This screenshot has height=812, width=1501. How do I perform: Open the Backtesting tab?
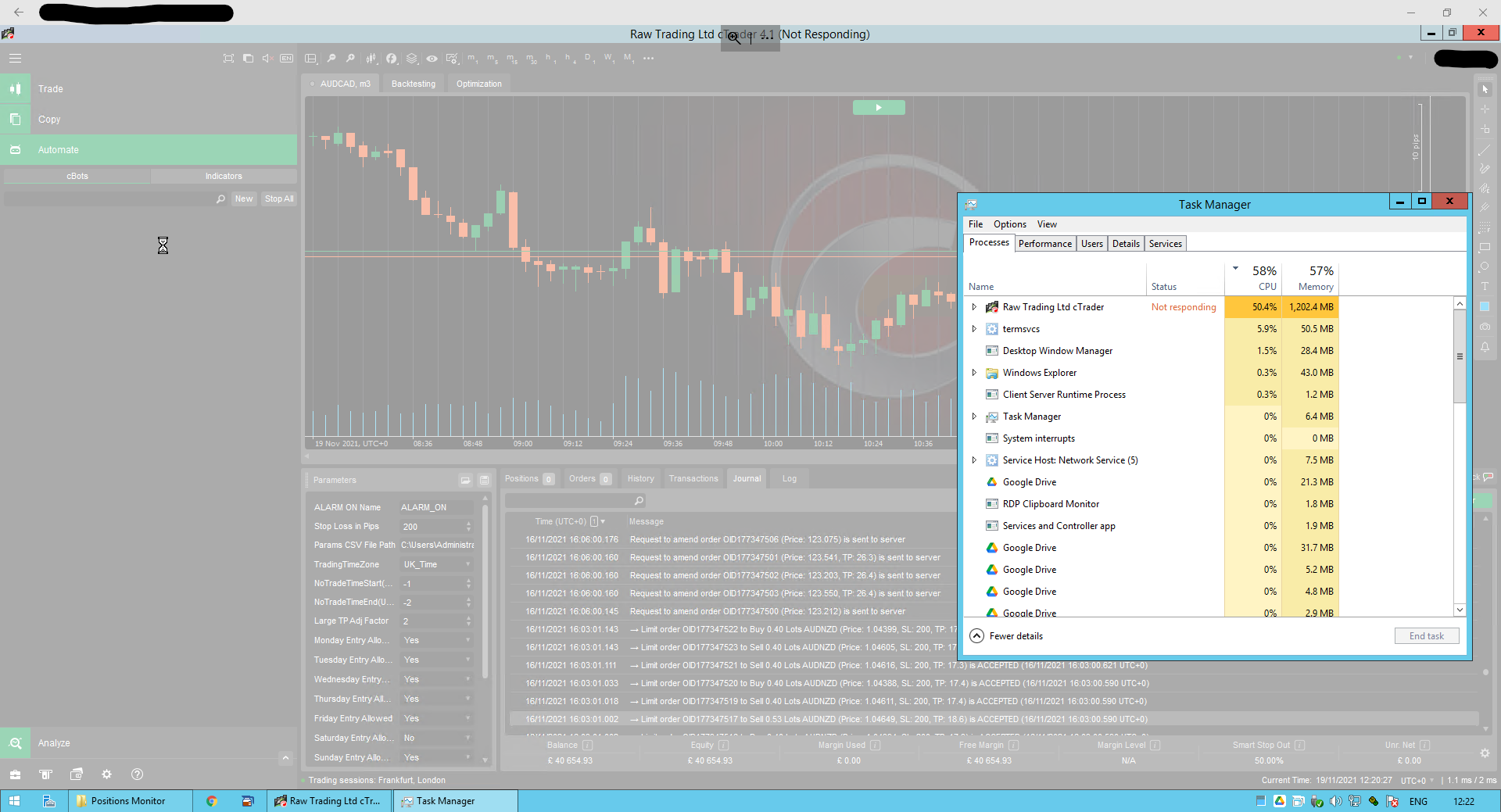coord(413,84)
